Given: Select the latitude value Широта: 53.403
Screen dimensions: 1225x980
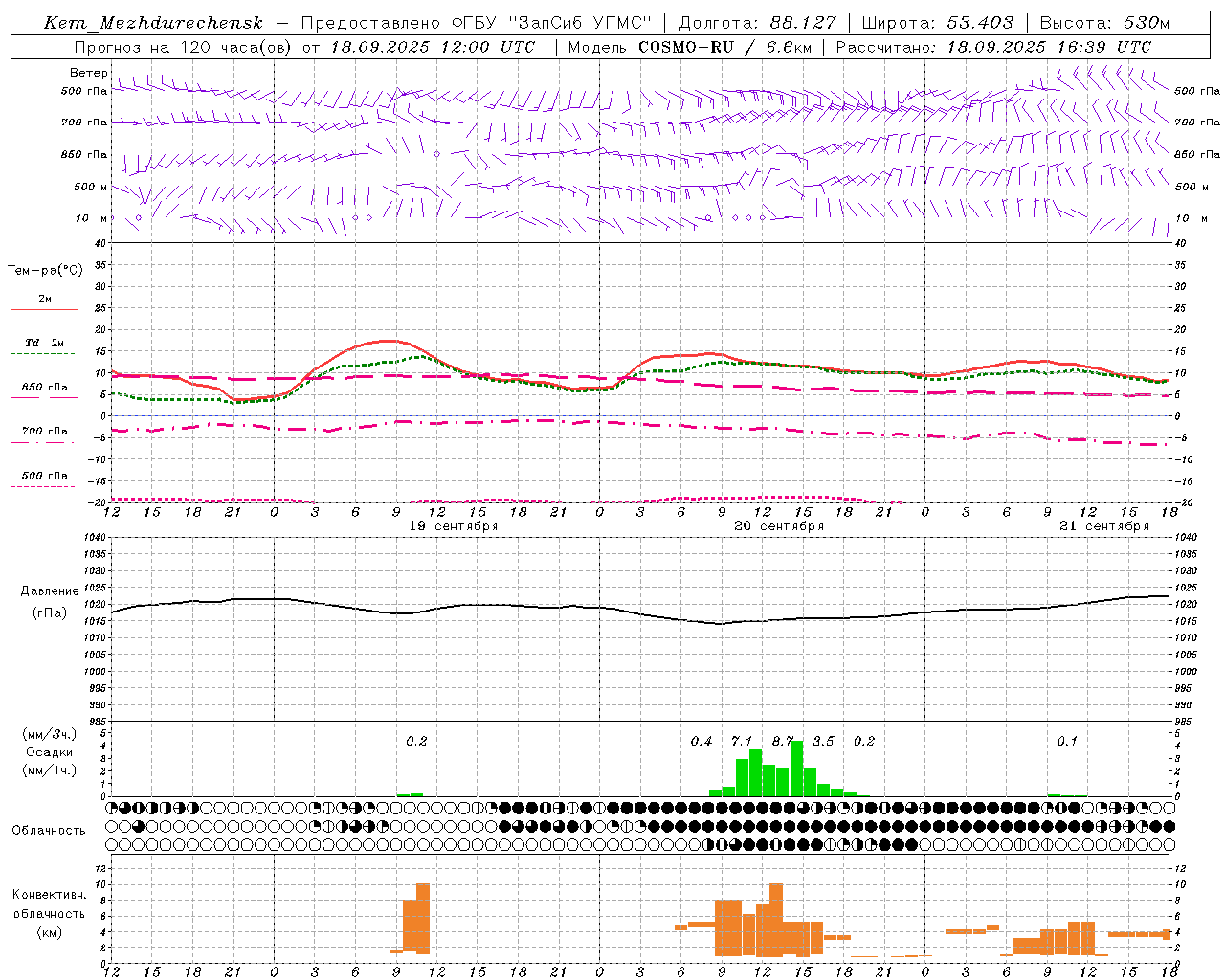Looking at the screenshot, I should tap(938, 23).
